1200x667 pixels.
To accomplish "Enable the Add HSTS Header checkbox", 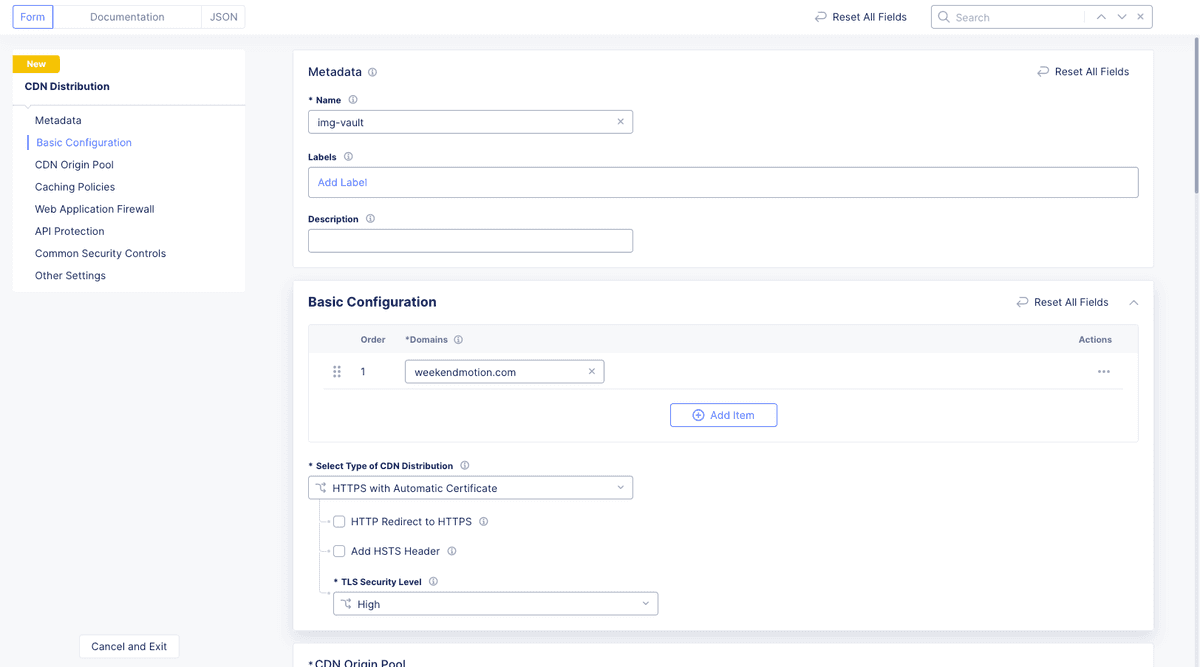I will click(339, 551).
